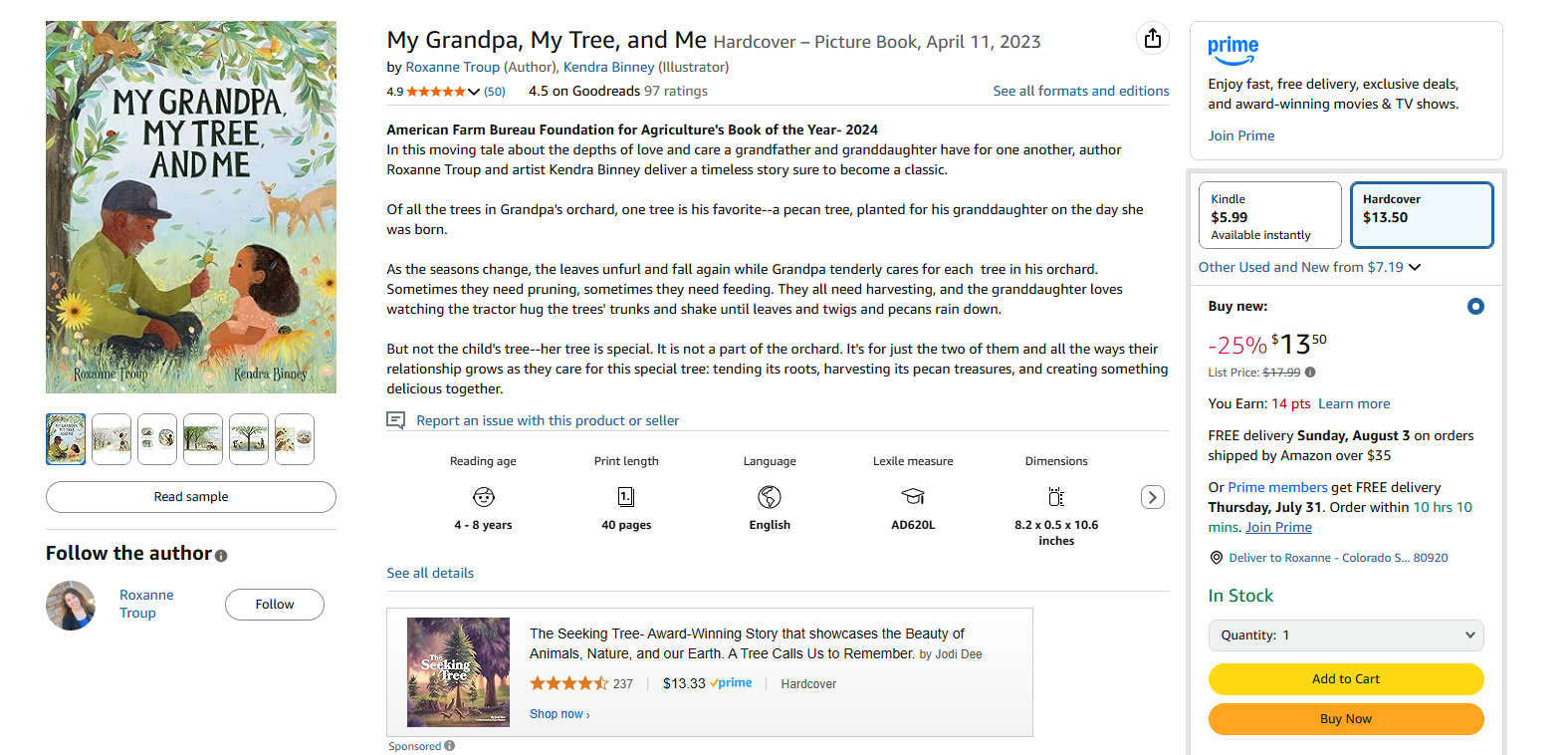
Task: Click the Follow the author info icon
Action: pos(221,556)
